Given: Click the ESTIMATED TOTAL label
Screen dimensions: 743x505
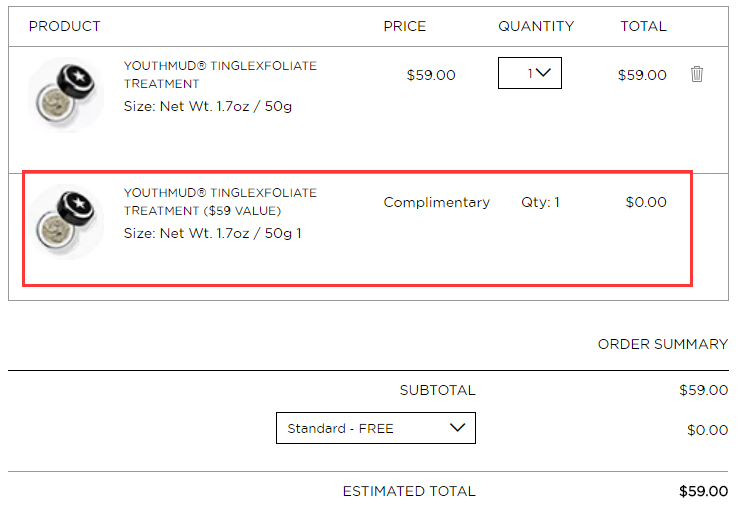Looking at the screenshot, I should (409, 491).
